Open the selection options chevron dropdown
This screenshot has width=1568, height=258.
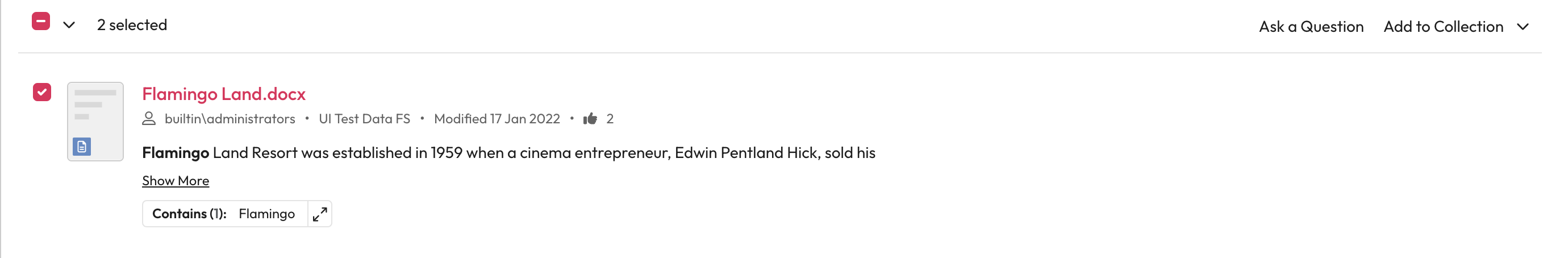[69, 25]
